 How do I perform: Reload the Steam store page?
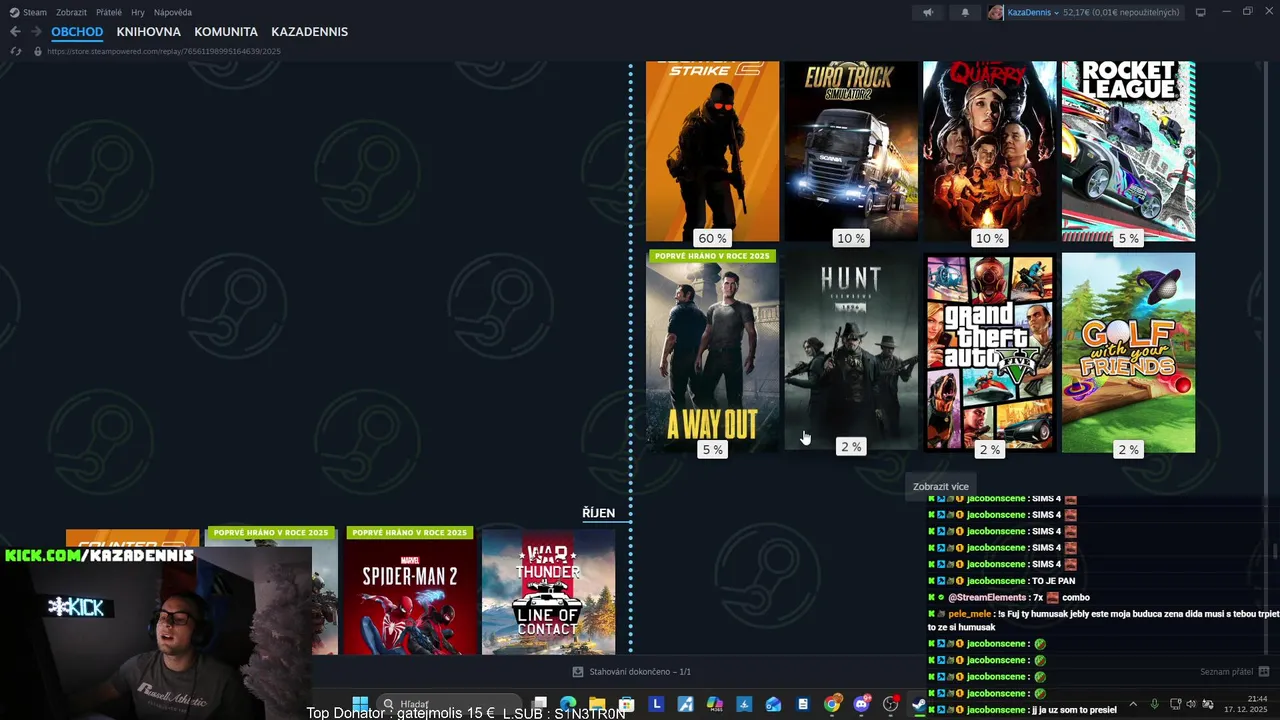pos(16,51)
